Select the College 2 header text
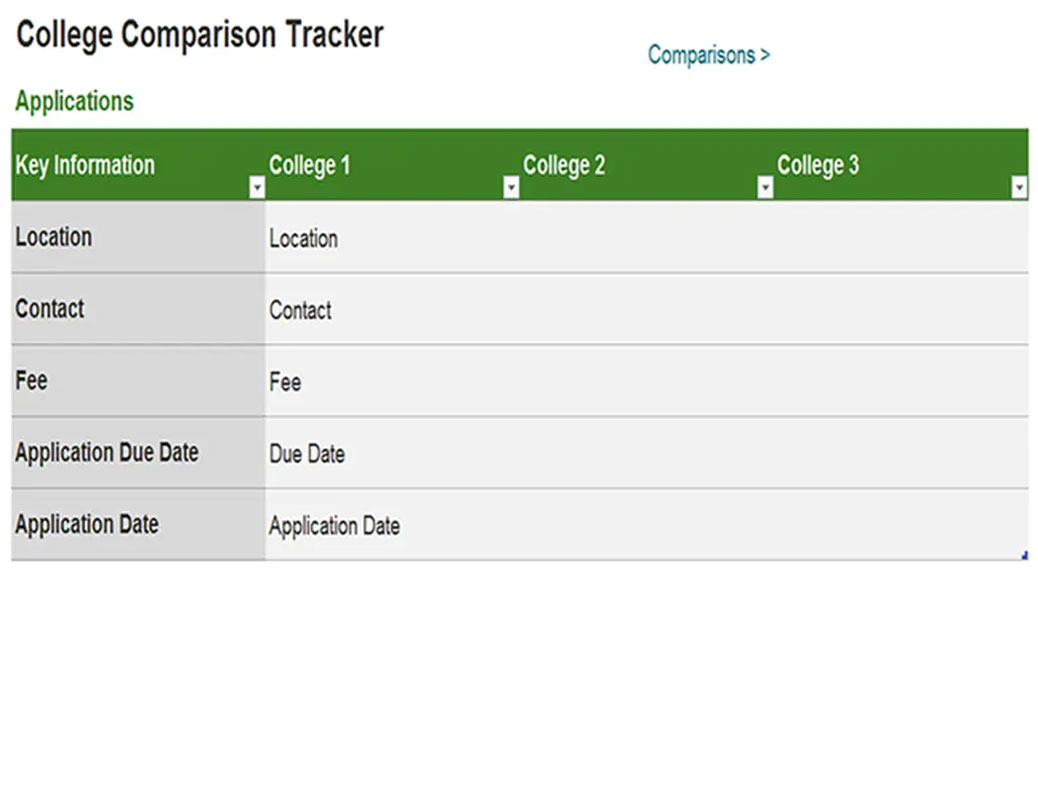The width and height of the screenshot is (1038, 800). tap(564, 165)
